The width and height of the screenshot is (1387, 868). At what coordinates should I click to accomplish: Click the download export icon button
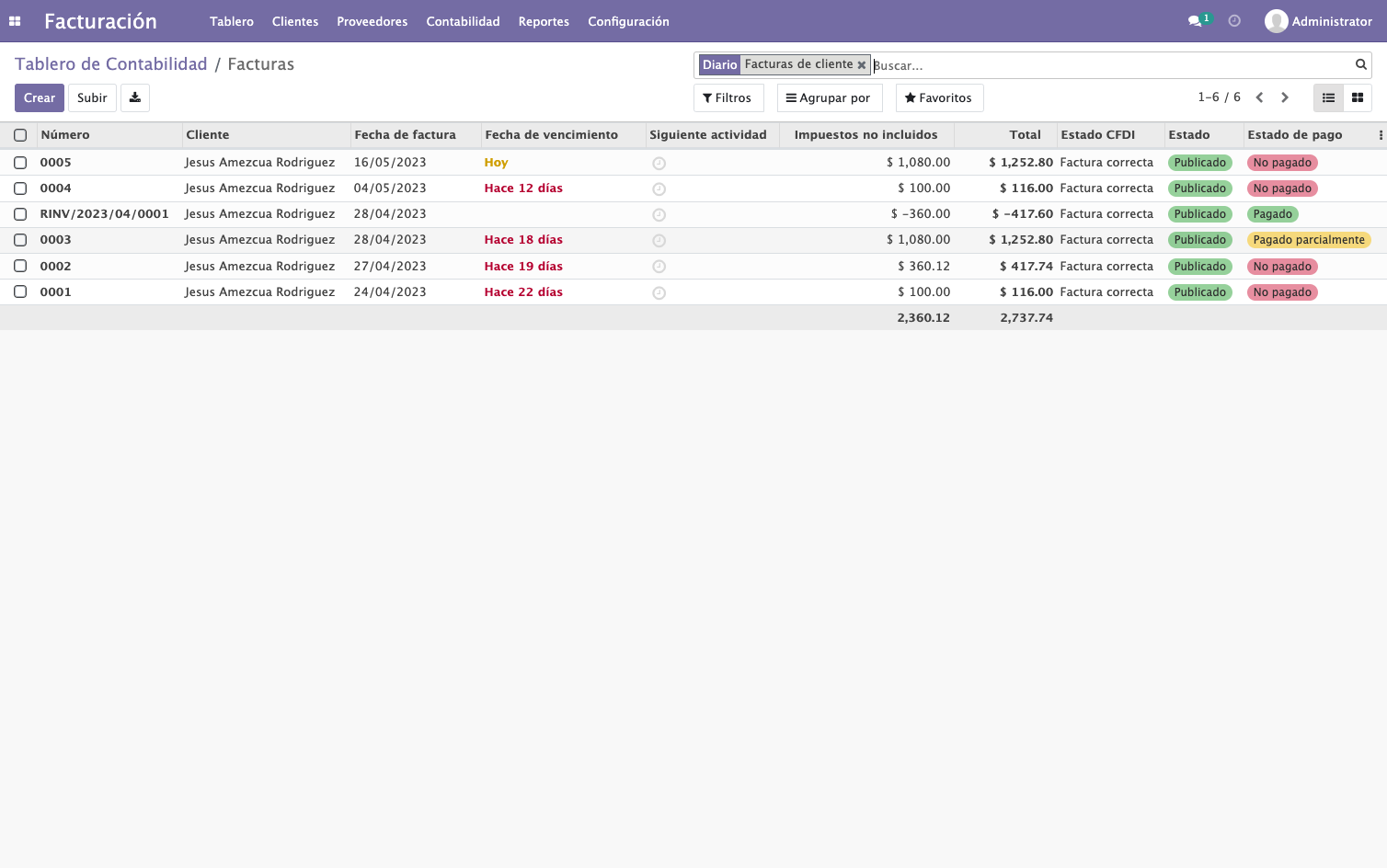click(x=135, y=97)
